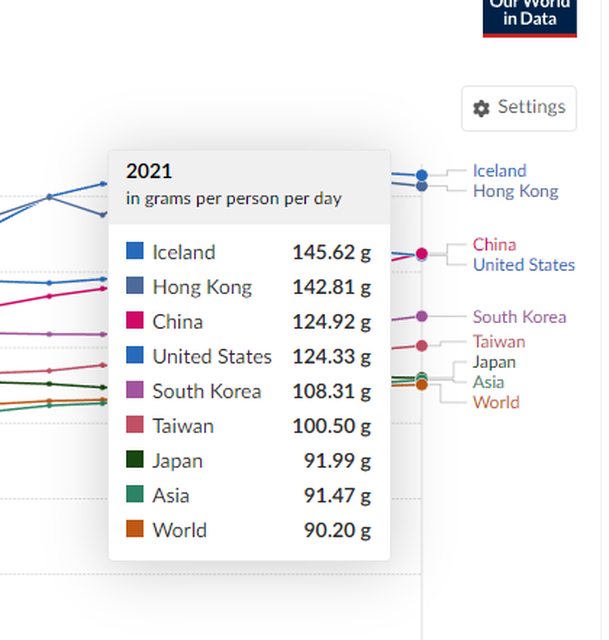This screenshot has height=640, width=609.
Task: Click the South Korea purple swatch
Action: pyautogui.click(x=135, y=389)
